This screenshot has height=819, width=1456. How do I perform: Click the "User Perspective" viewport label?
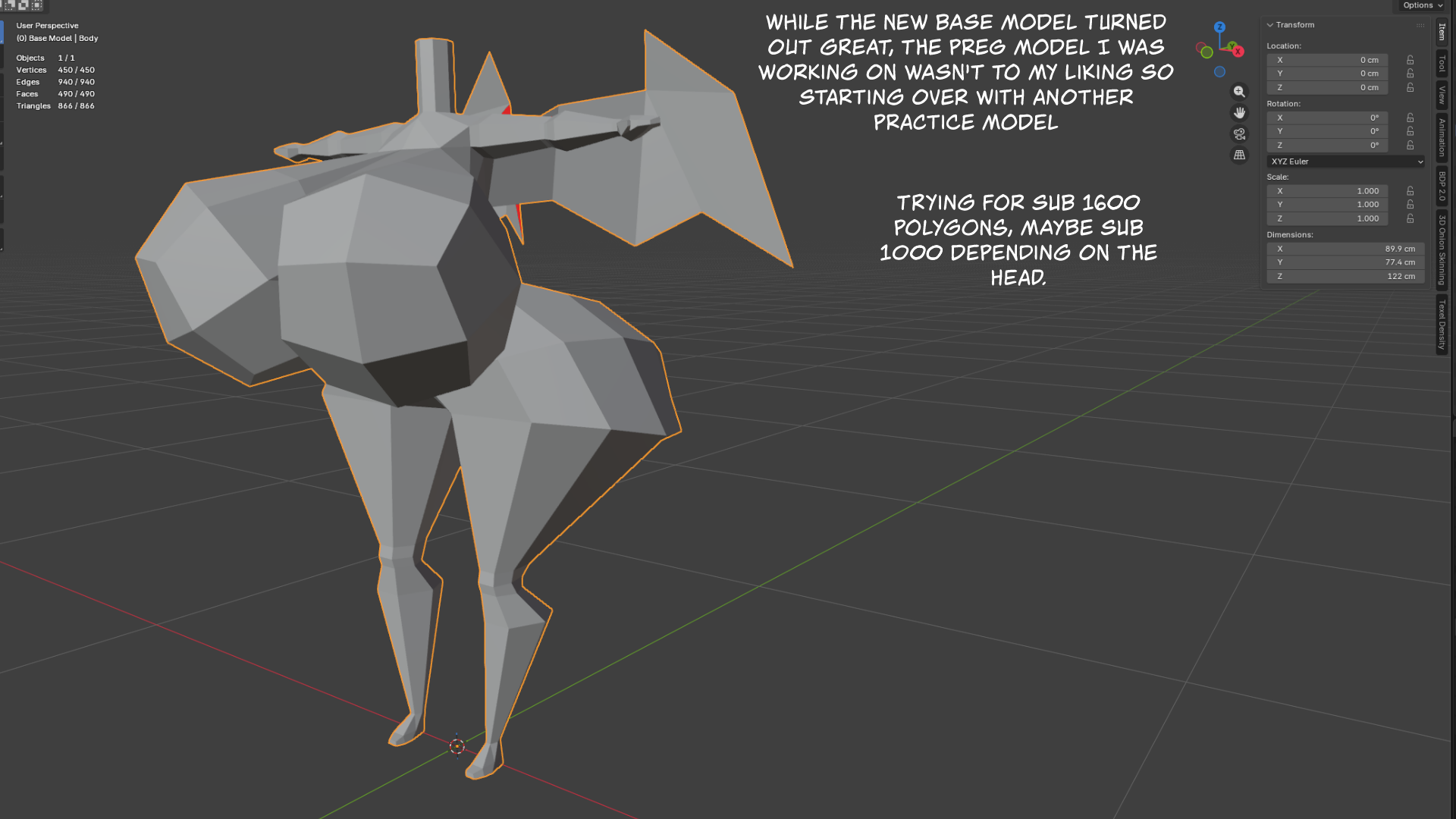[x=47, y=26]
